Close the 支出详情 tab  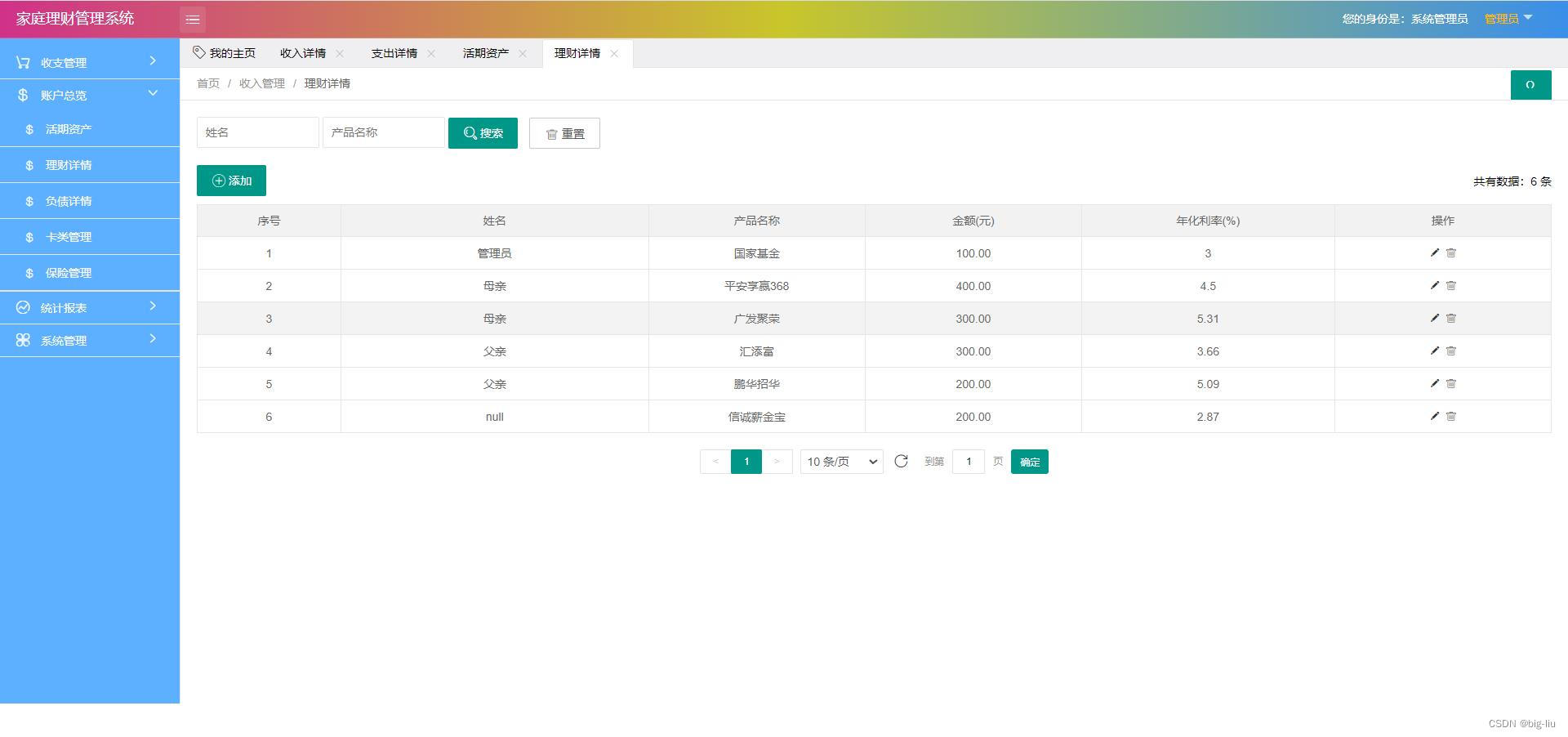pos(431,54)
